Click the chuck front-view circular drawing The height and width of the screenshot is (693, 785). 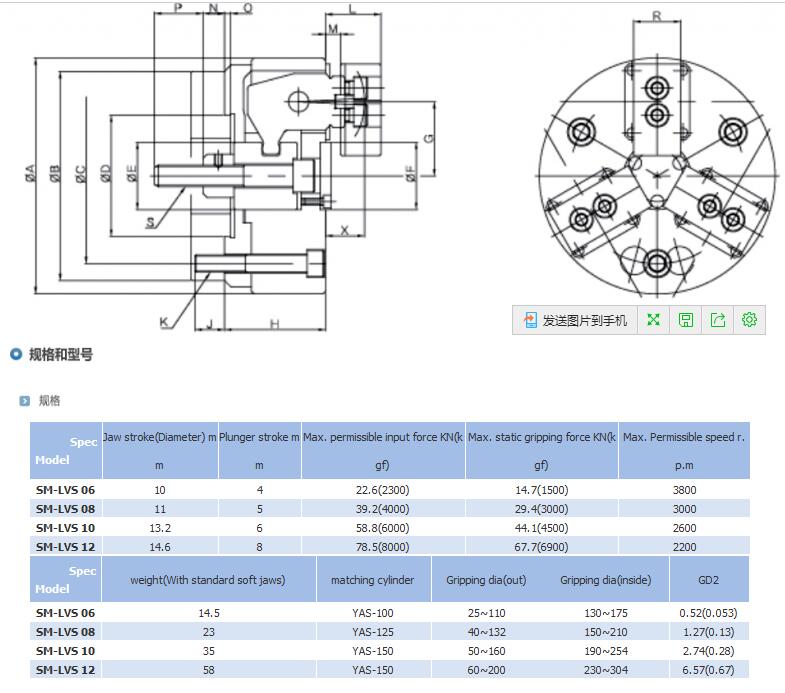point(657,175)
